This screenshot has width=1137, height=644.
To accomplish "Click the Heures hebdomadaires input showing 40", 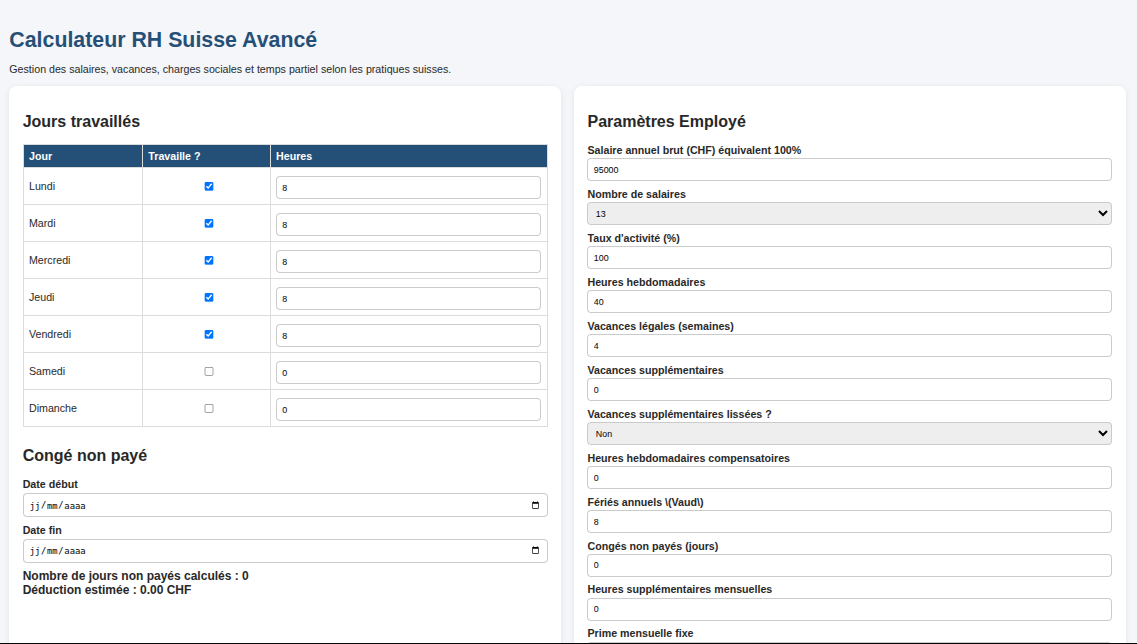I will tap(849, 302).
